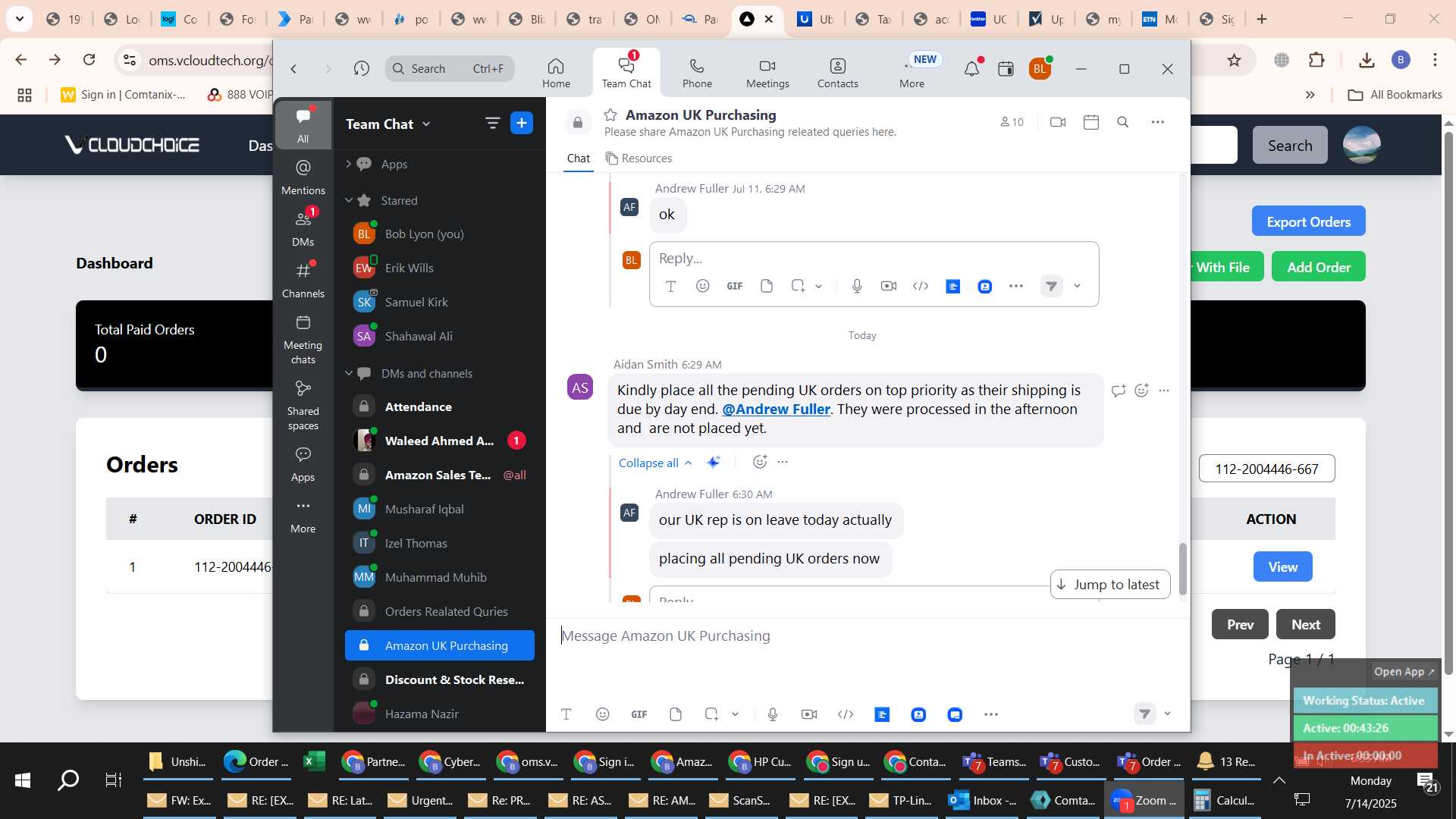
Task: Open Shared spaces in sidebar
Action: [303, 405]
